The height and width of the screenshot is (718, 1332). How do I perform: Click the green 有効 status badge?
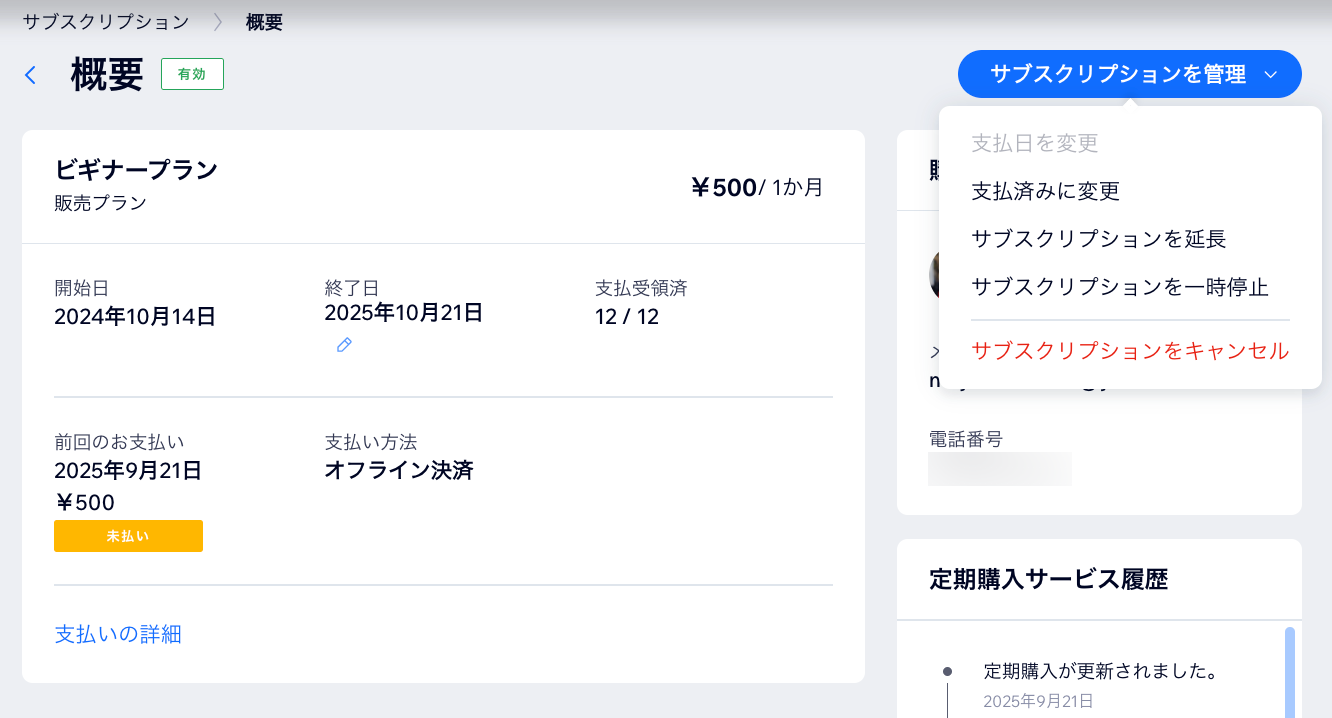[192, 73]
